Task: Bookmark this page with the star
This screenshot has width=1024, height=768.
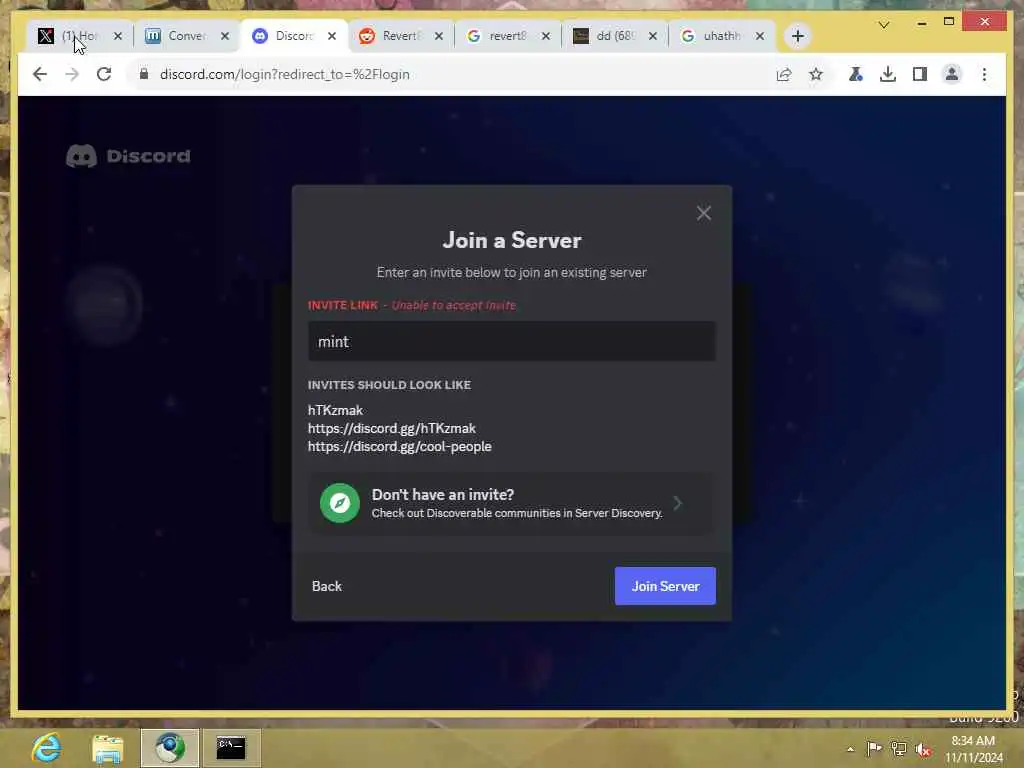Action: tap(816, 74)
